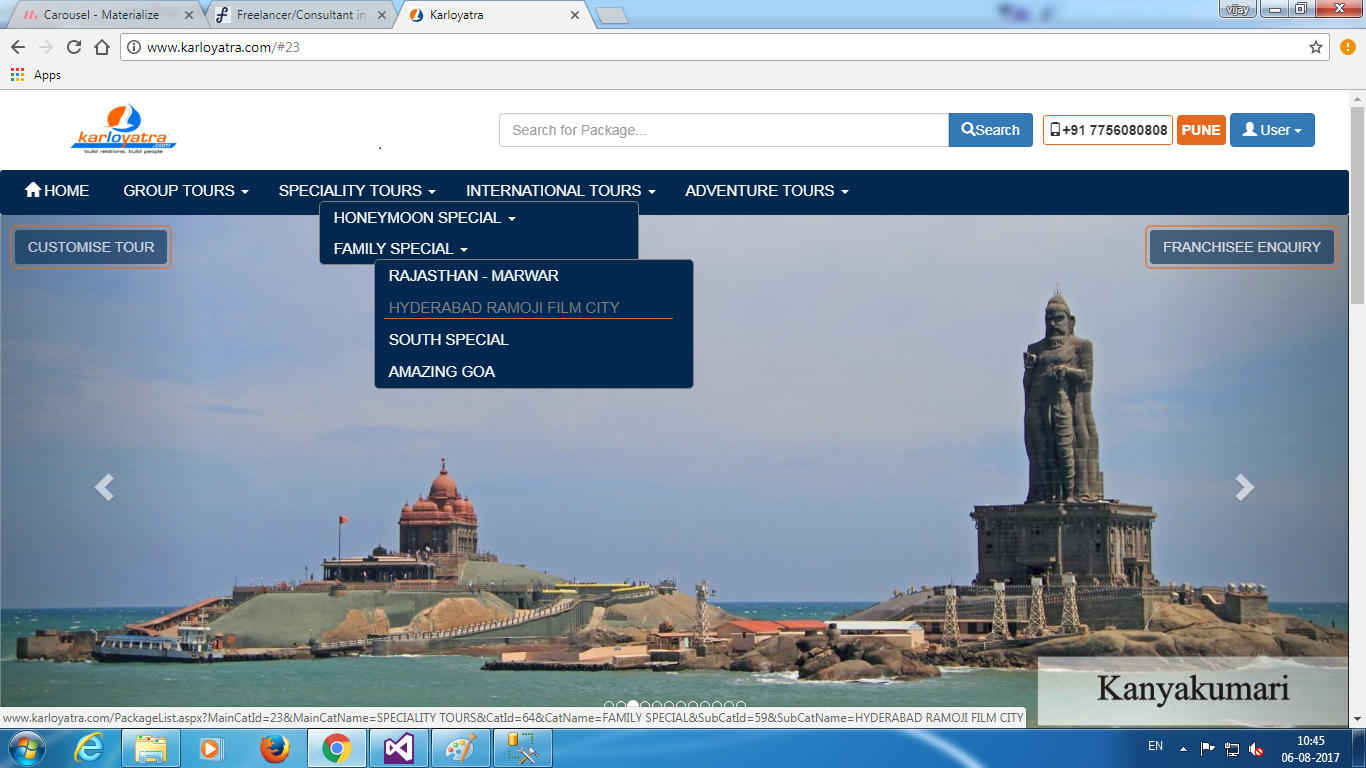Choose Amazing Goa from the submenu

coord(442,372)
